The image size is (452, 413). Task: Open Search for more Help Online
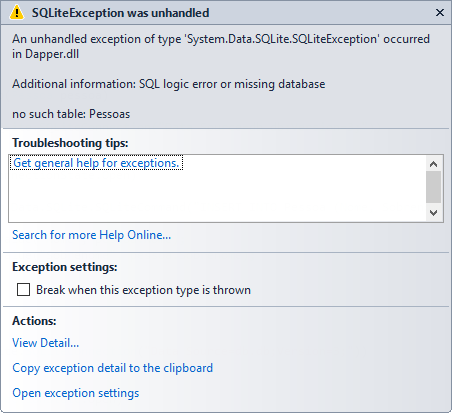tap(92, 235)
